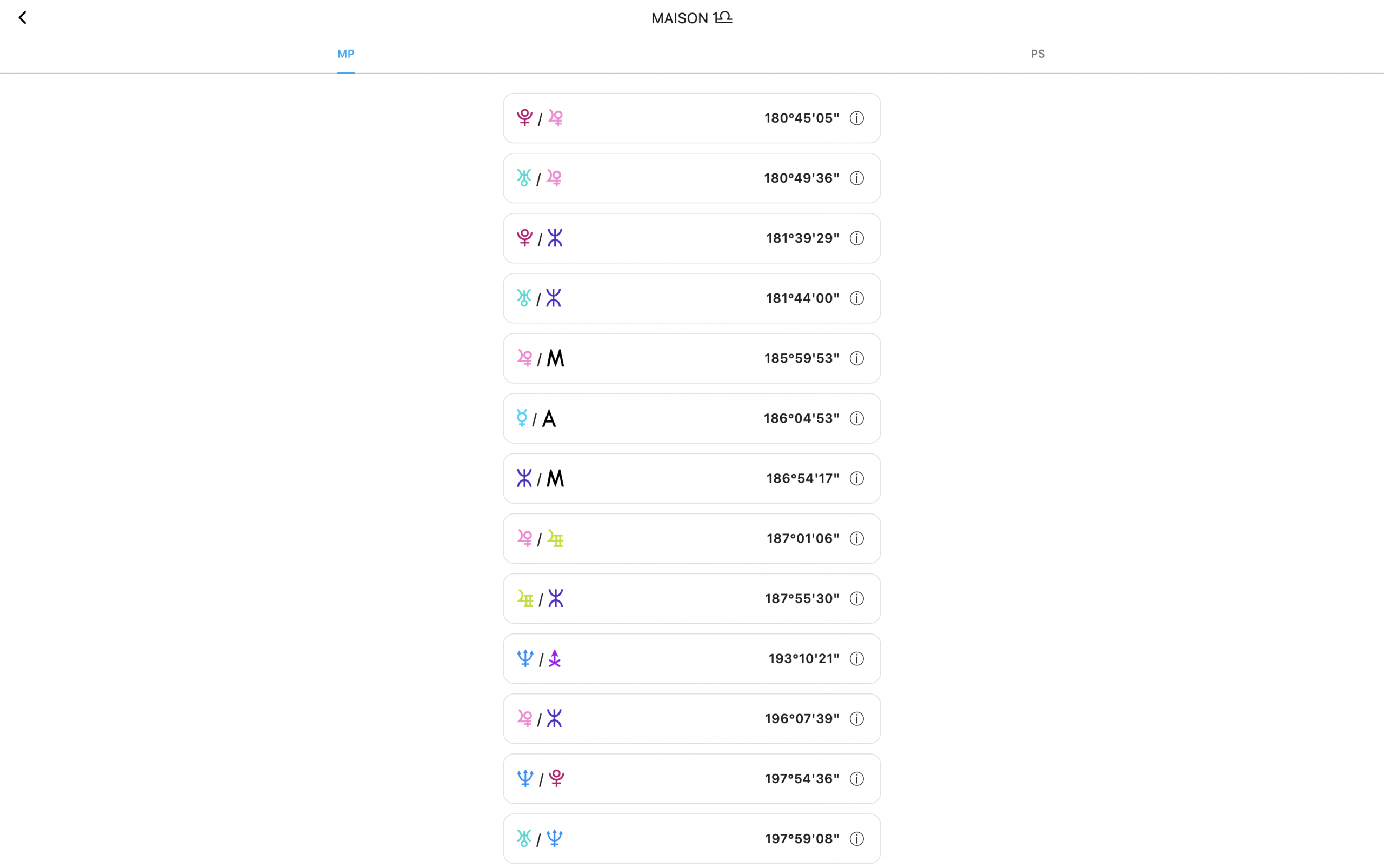Open info for Neptune midpoint at 193°10'21"

[x=856, y=659]
